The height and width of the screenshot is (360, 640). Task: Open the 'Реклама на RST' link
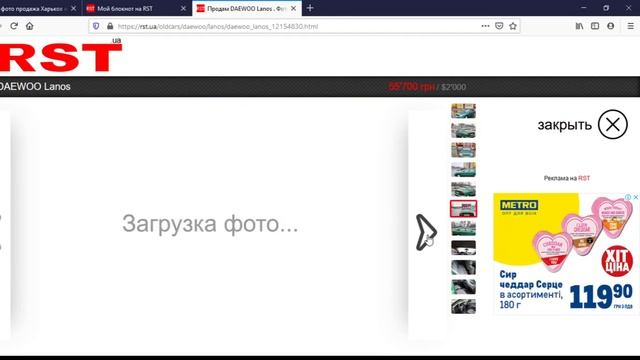pyautogui.click(x=567, y=178)
